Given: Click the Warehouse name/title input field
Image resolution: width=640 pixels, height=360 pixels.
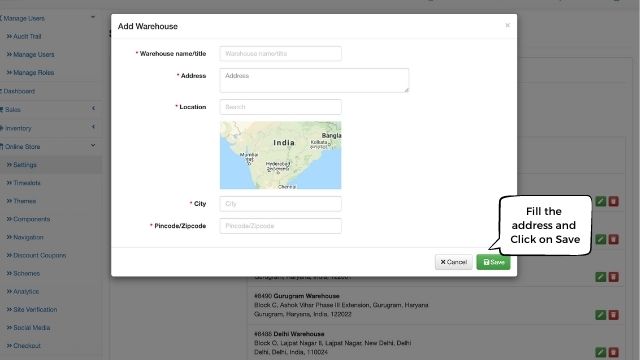Looking at the screenshot, I should (x=280, y=53).
